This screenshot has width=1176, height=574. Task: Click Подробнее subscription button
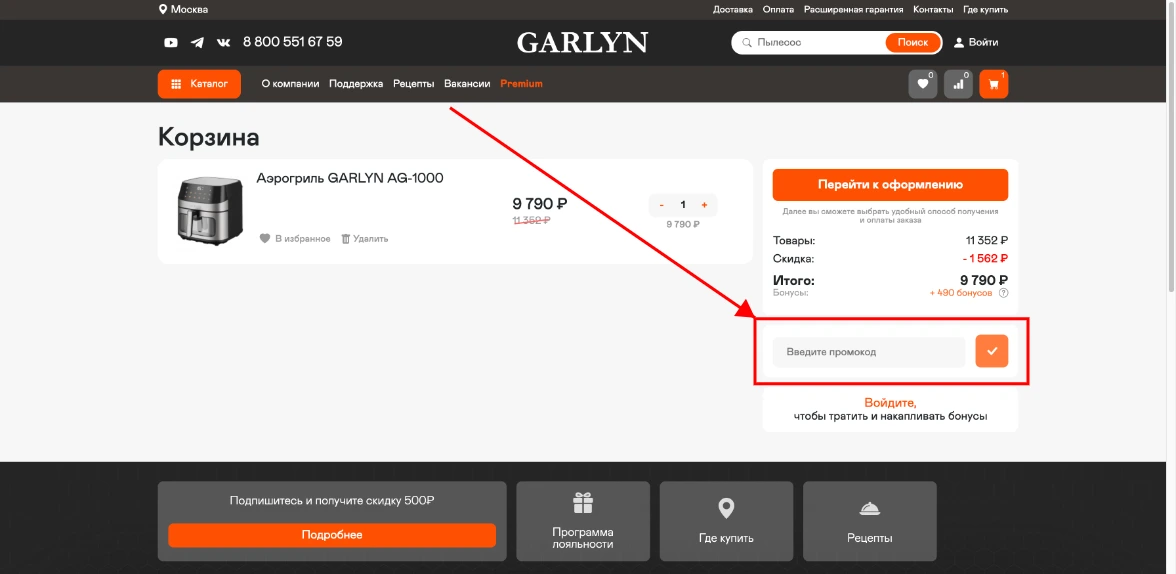click(332, 535)
